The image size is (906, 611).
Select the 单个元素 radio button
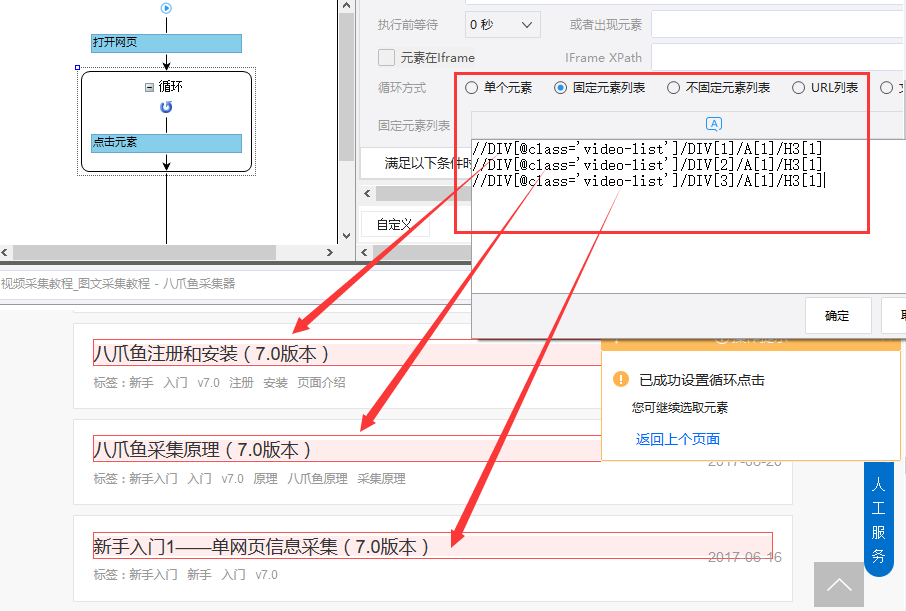pos(471,88)
